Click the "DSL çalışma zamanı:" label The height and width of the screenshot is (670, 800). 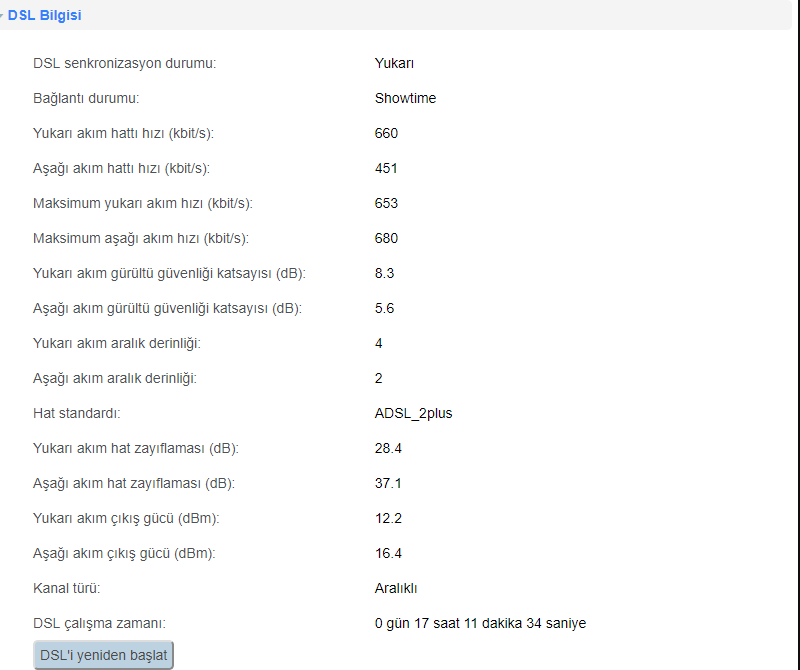99,623
